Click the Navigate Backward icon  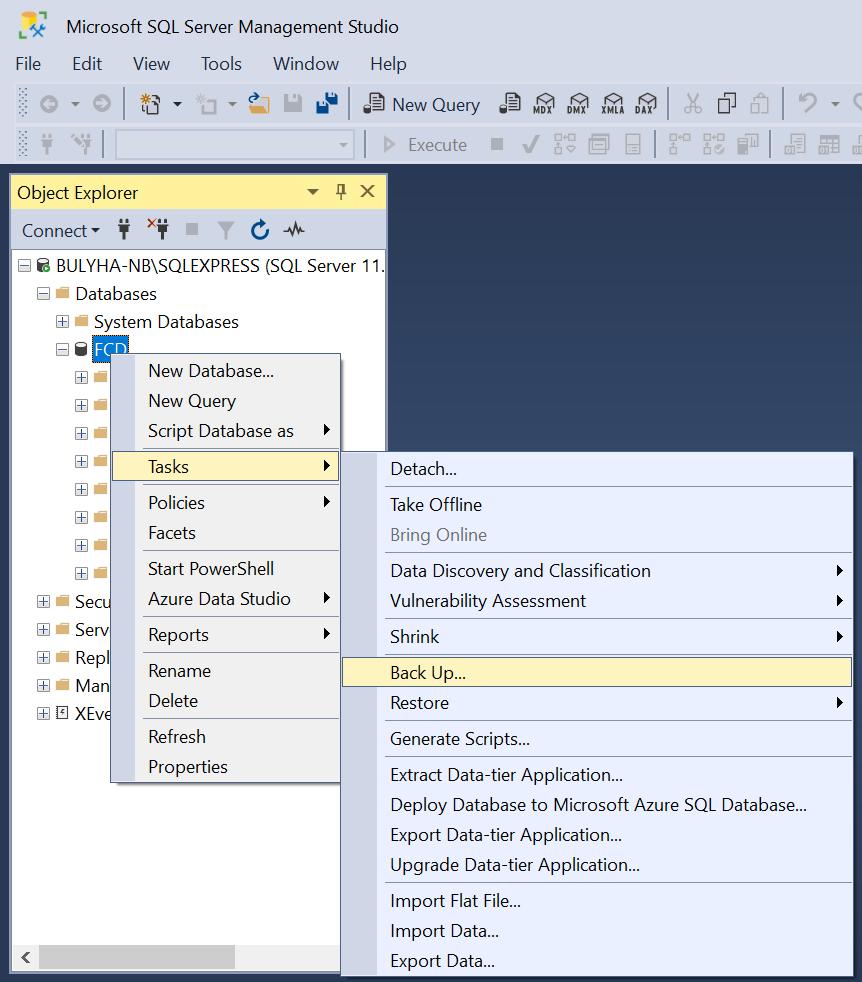click(x=49, y=103)
